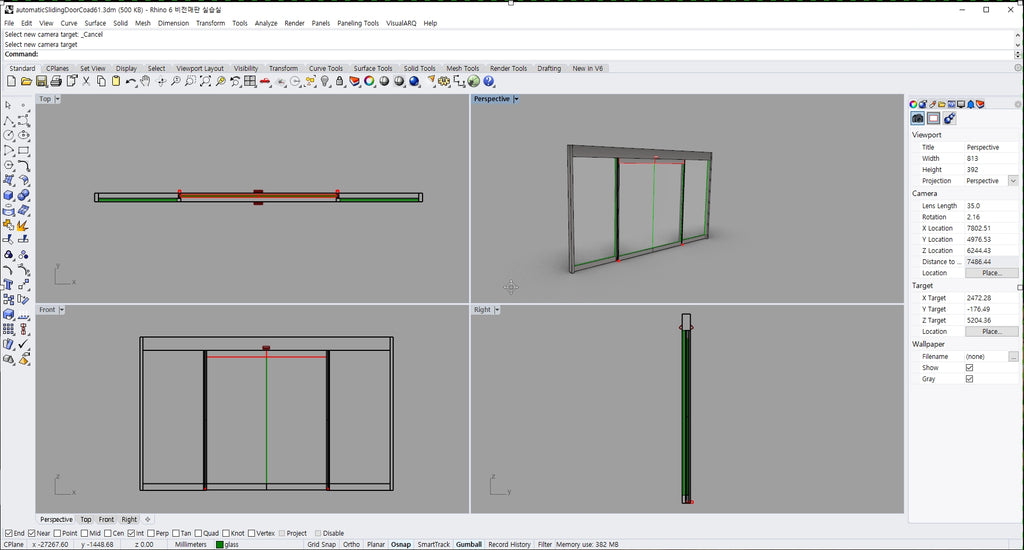Image resolution: width=1024 pixels, height=550 pixels.
Task: Click the camera icon in properties panel
Action: click(x=917, y=119)
